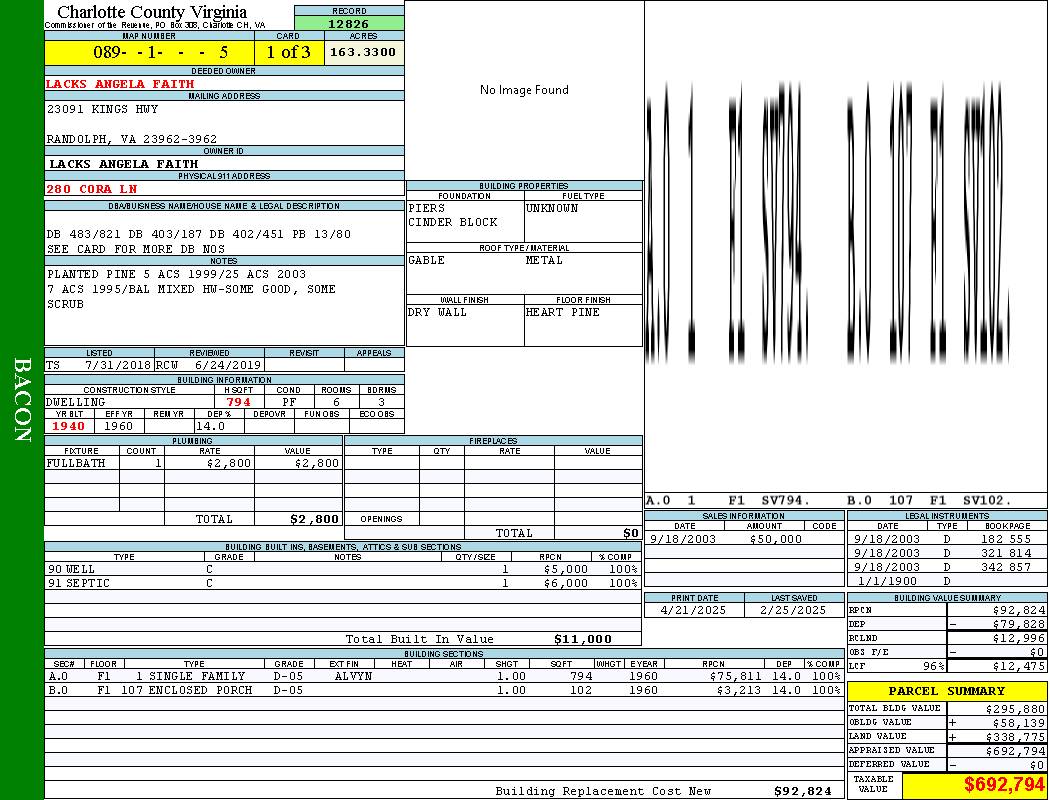Image resolution: width=1050 pixels, height=800 pixels.
Task: Click the H SQFT value 794
Action: pos(238,402)
